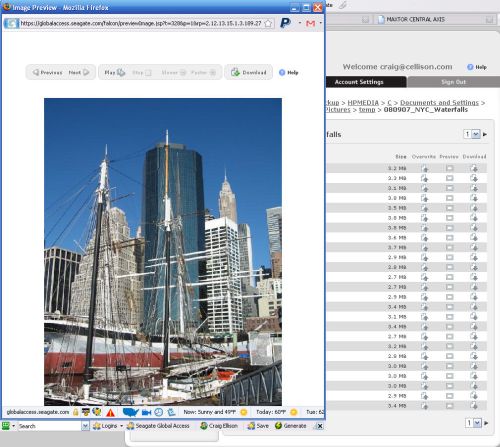
Task: Click the site identity icon in URL bar
Action: coord(12,23)
